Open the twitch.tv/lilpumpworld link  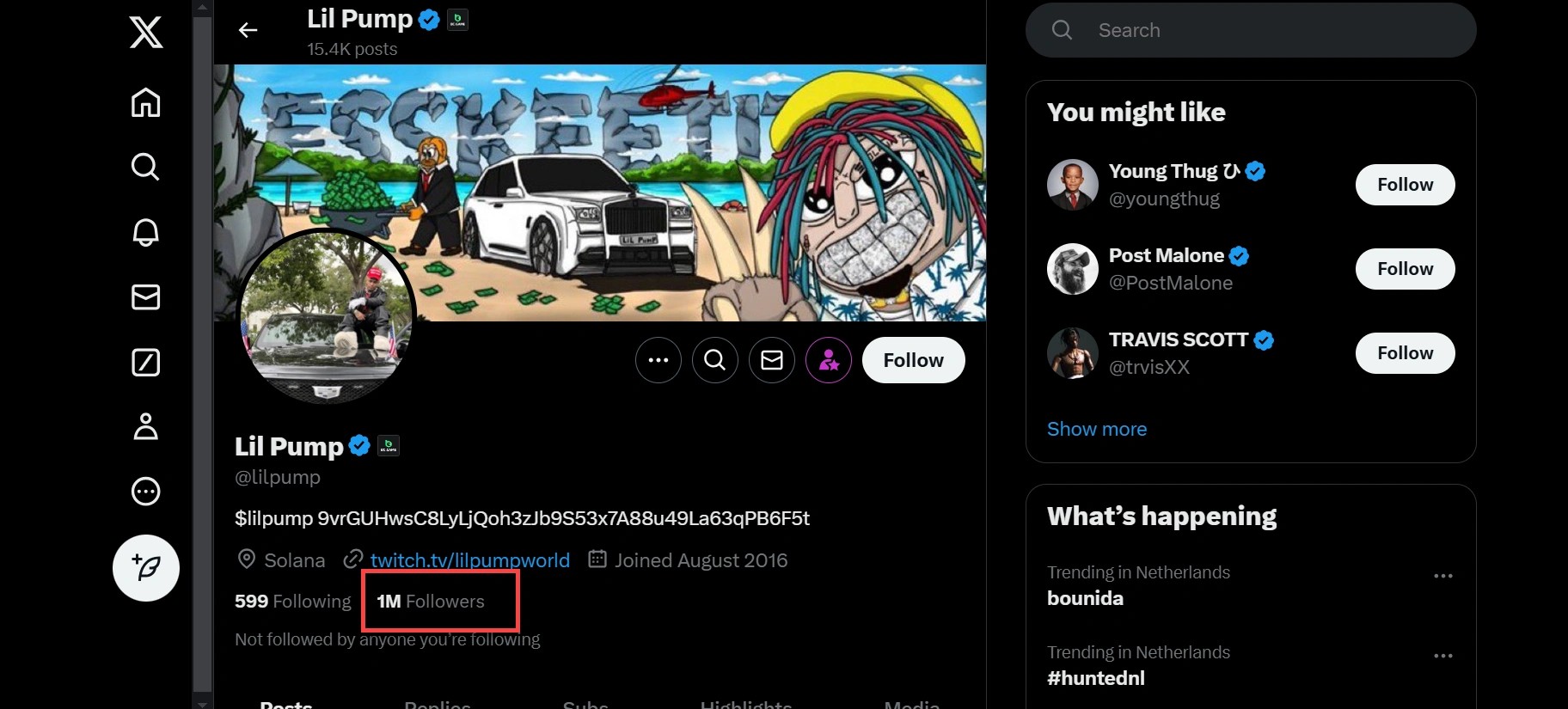pyautogui.click(x=469, y=560)
